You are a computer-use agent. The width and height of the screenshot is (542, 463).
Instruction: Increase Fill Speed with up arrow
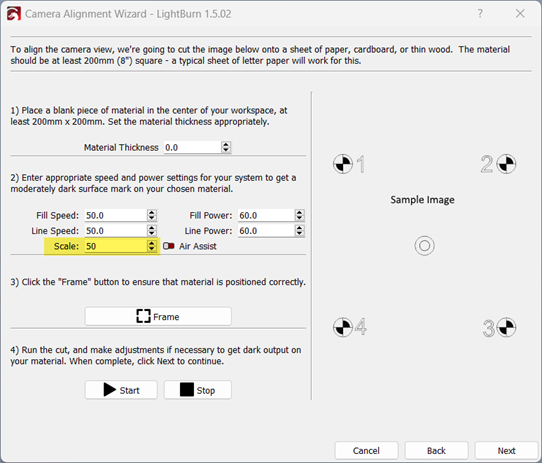click(x=151, y=212)
